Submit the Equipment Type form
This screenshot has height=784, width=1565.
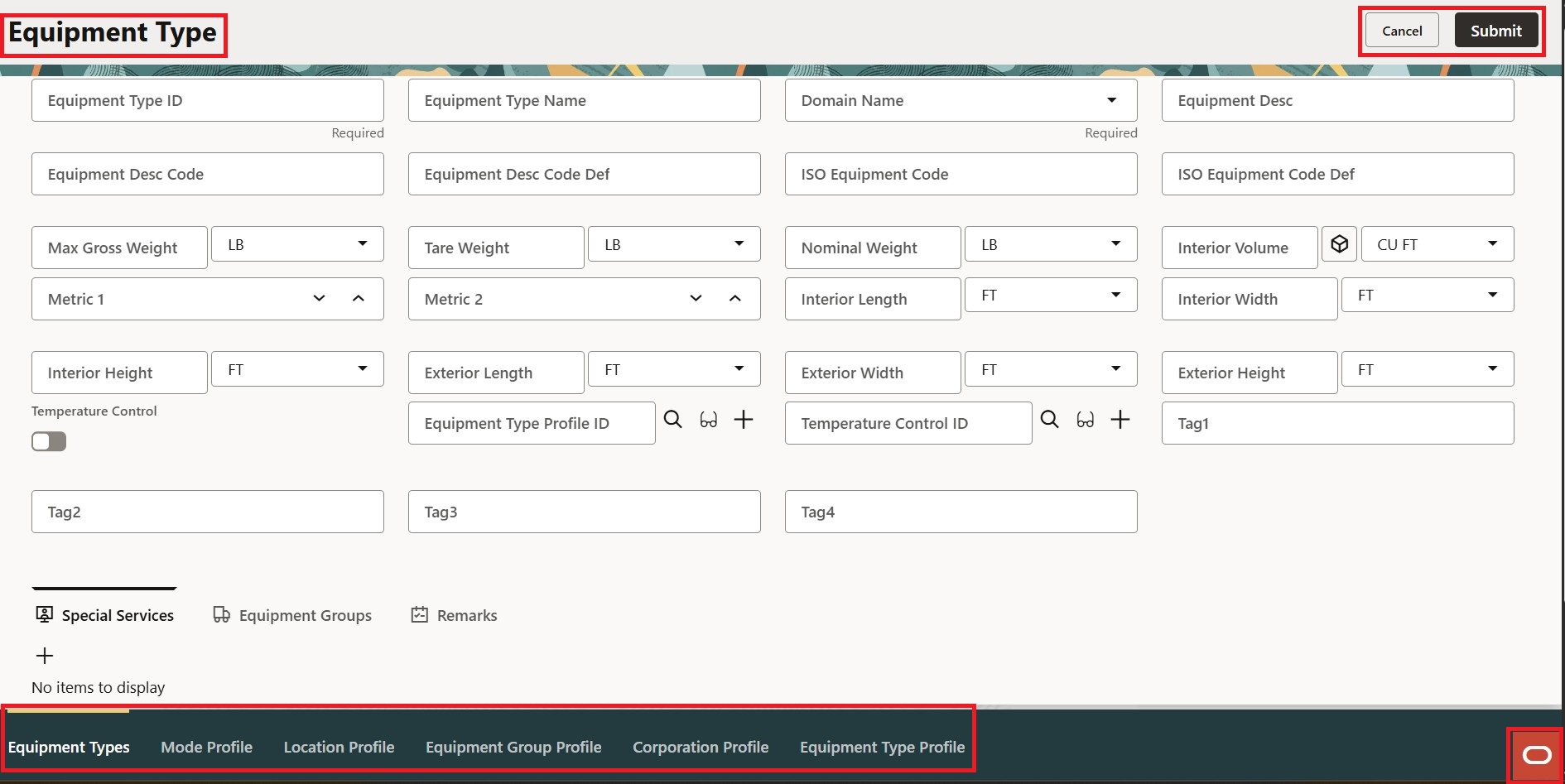1495,30
